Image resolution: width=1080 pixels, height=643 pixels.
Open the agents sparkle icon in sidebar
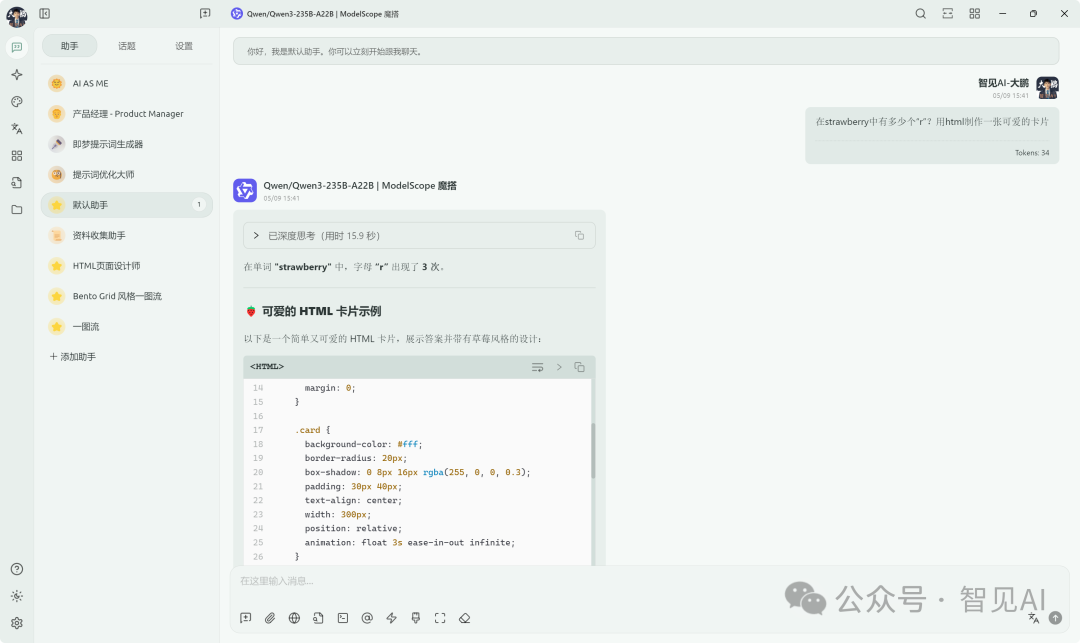pyautogui.click(x=16, y=74)
